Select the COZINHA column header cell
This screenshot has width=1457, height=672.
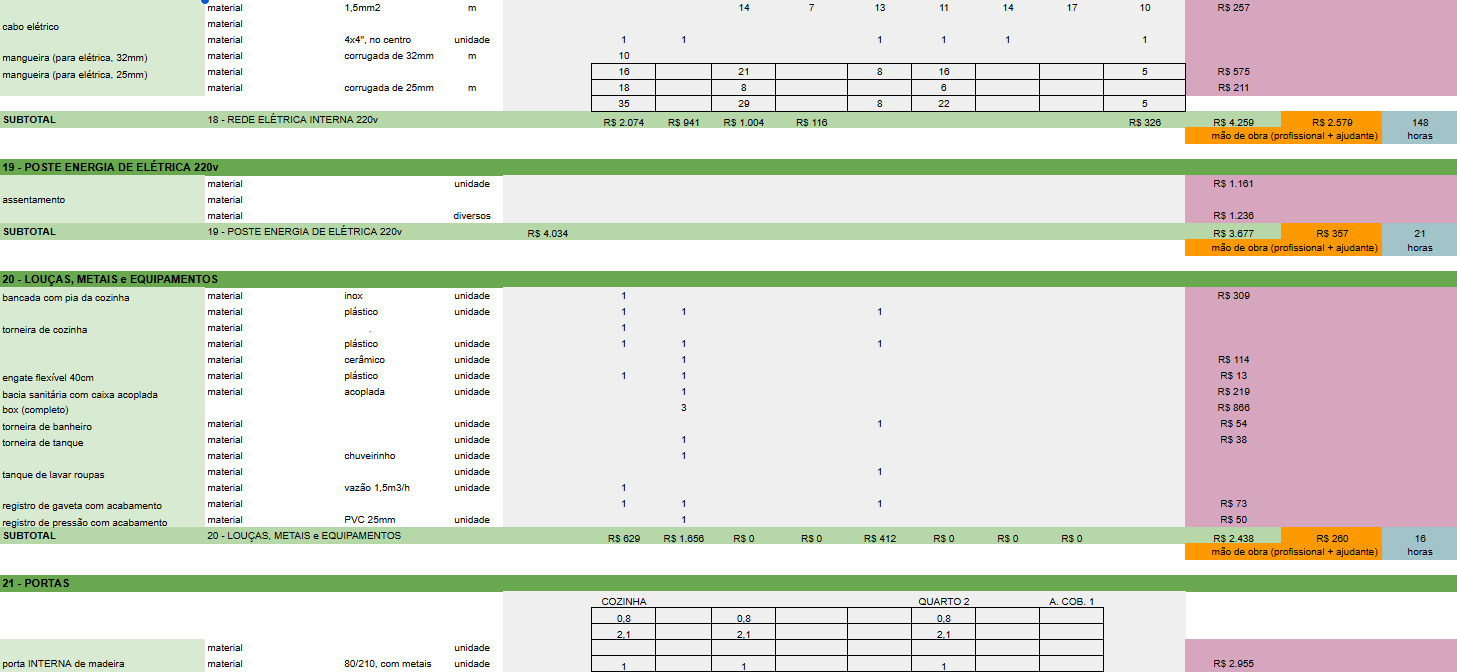623,602
